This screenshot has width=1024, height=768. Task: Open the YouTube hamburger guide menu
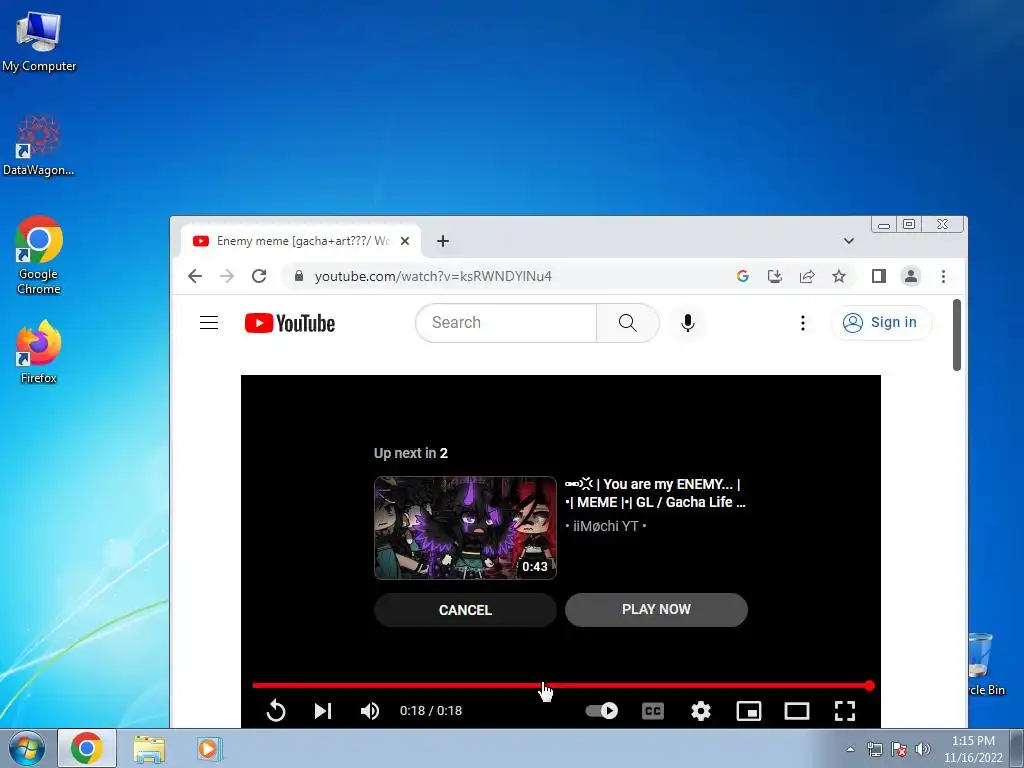209,323
